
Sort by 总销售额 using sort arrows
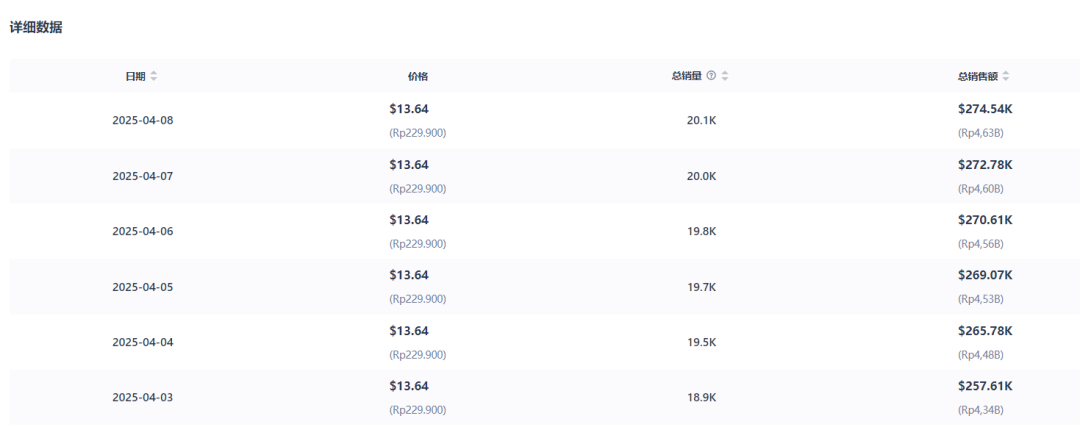1006,76
